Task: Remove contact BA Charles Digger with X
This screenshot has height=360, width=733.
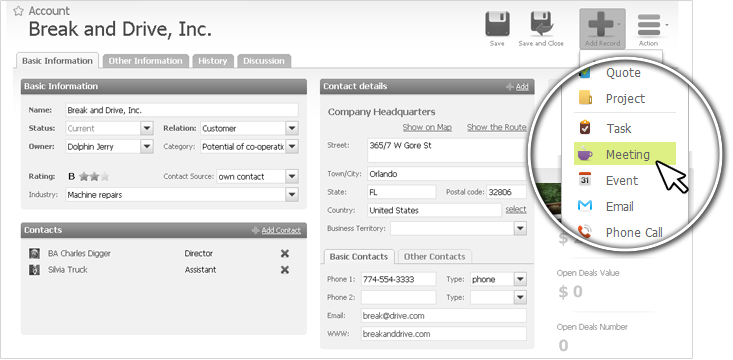Action: (285, 253)
